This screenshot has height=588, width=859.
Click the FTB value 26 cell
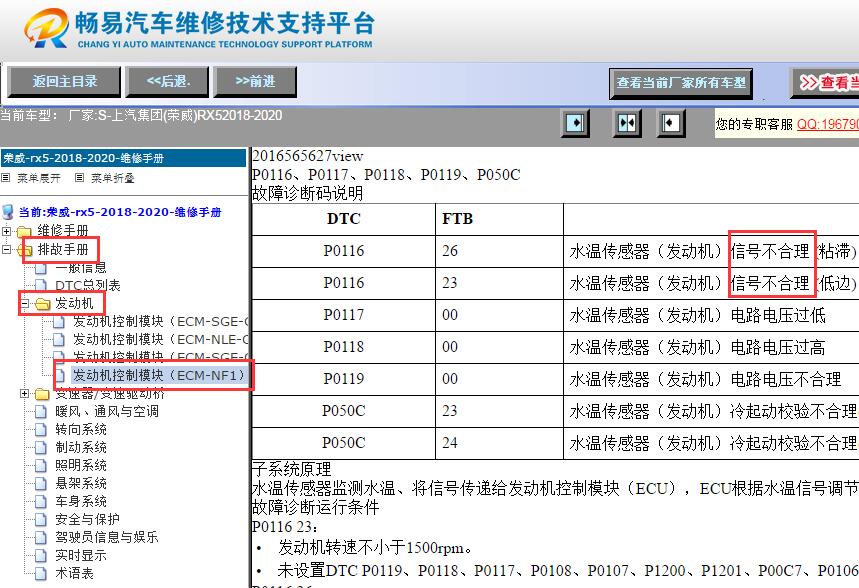click(x=499, y=251)
